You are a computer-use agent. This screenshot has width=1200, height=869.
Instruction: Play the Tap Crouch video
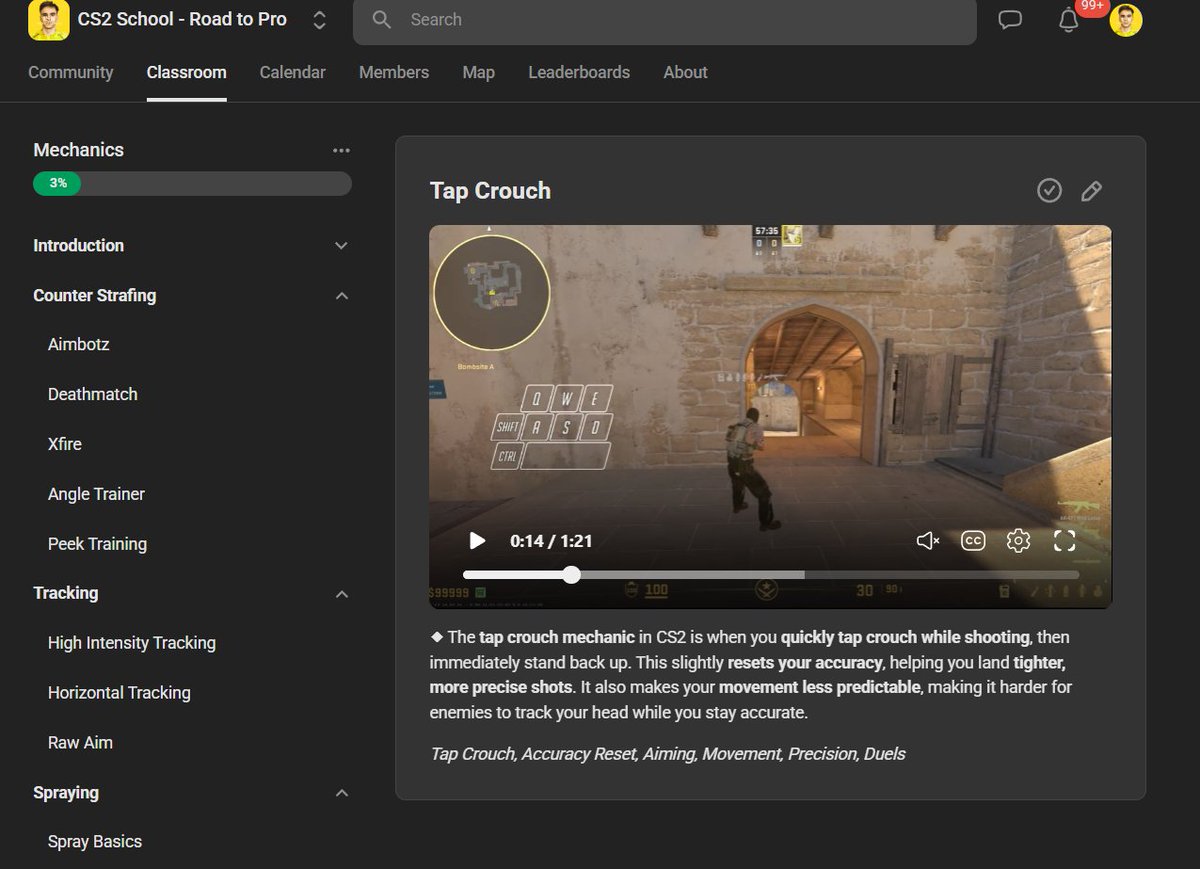[x=477, y=541]
